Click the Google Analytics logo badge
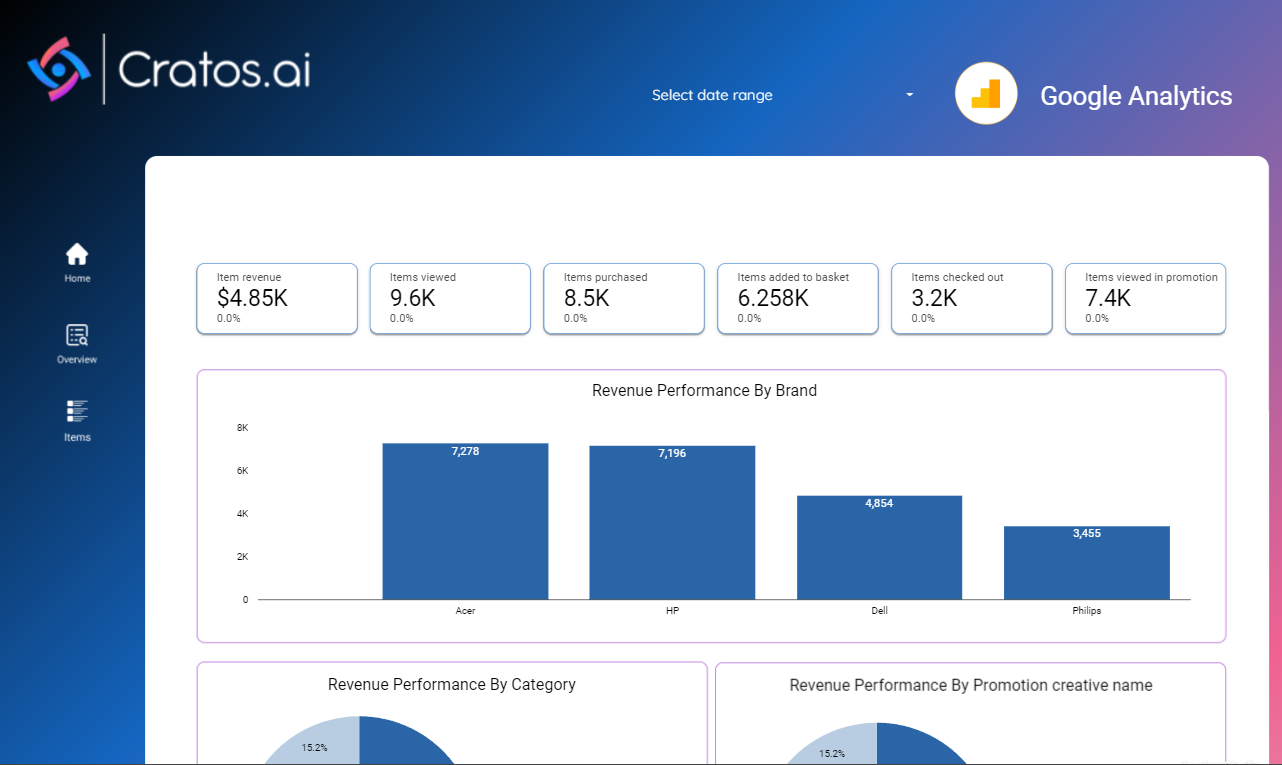Image resolution: width=1282 pixels, height=765 pixels. (x=986, y=94)
